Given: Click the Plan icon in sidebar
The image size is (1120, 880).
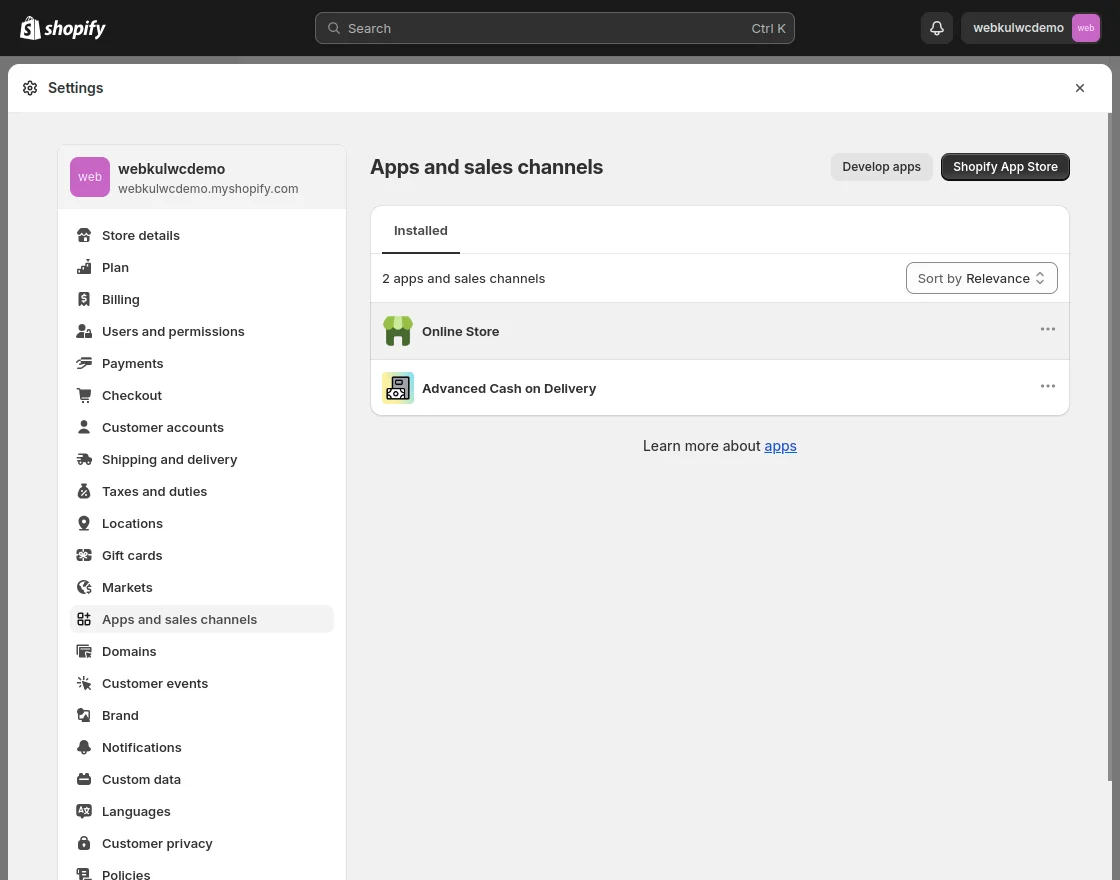Looking at the screenshot, I should click(84, 267).
